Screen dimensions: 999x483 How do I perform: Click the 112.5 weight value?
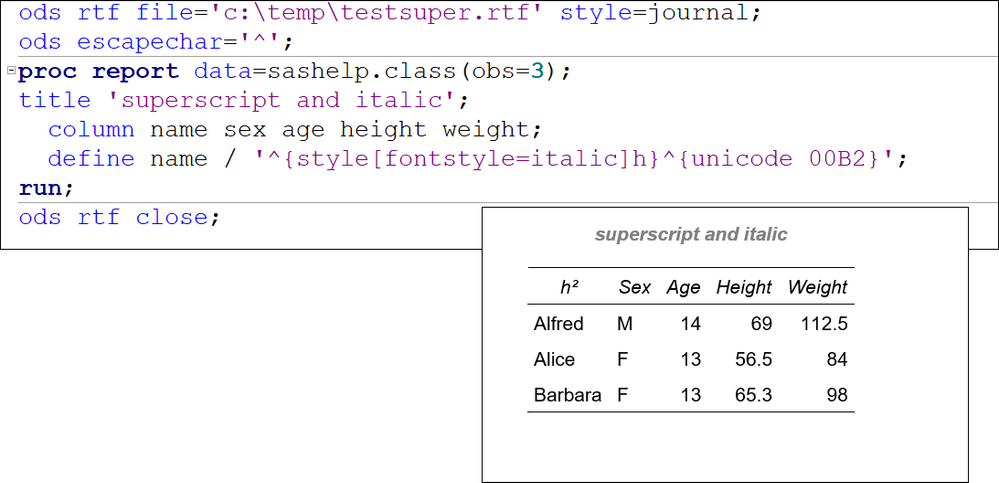pos(824,323)
